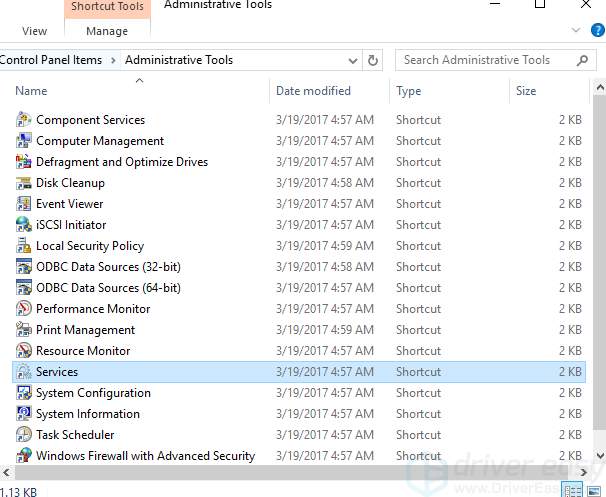Sort files by Size column

[x=526, y=91]
